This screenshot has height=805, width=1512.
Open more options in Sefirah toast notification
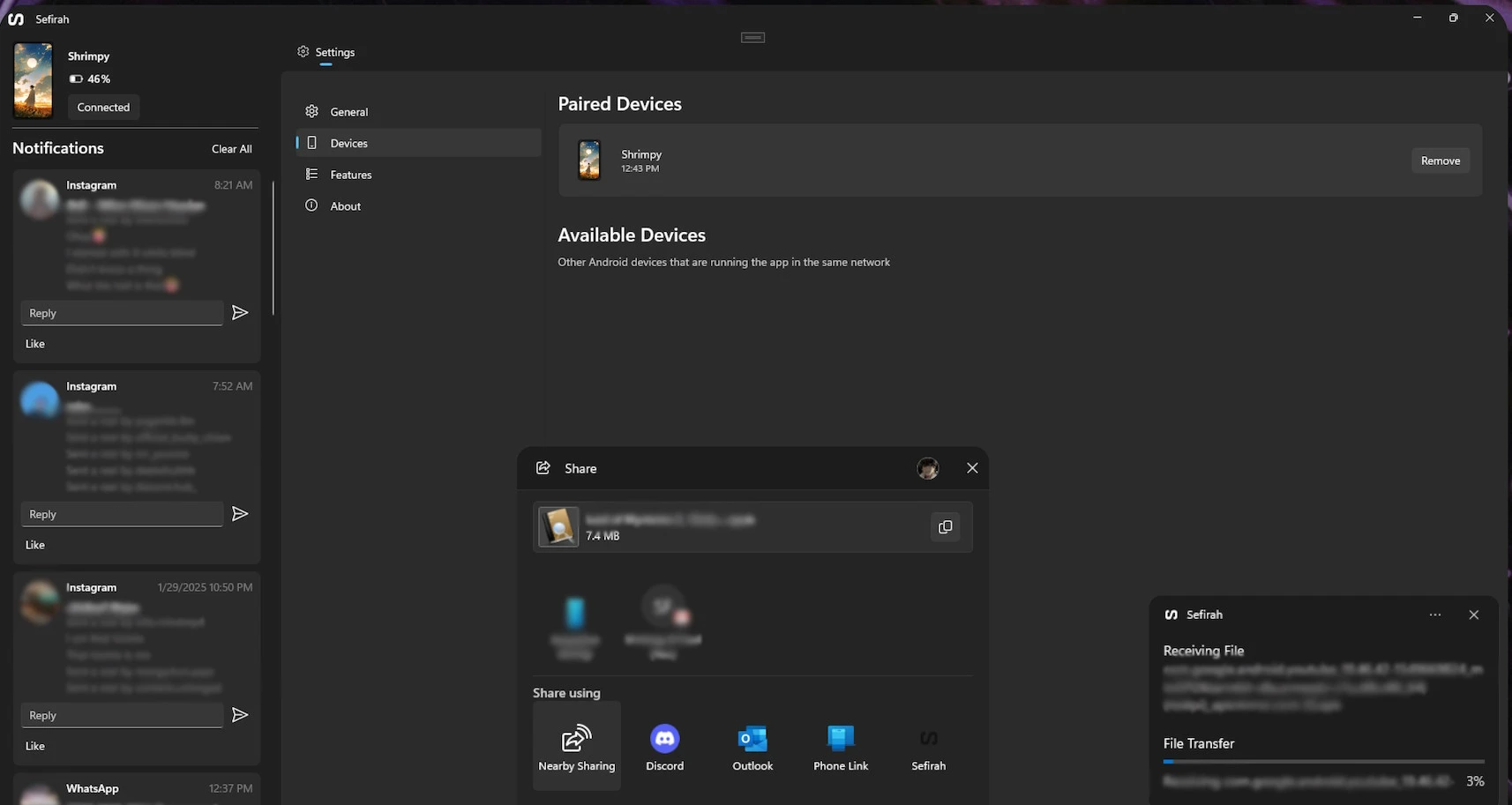point(1435,615)
